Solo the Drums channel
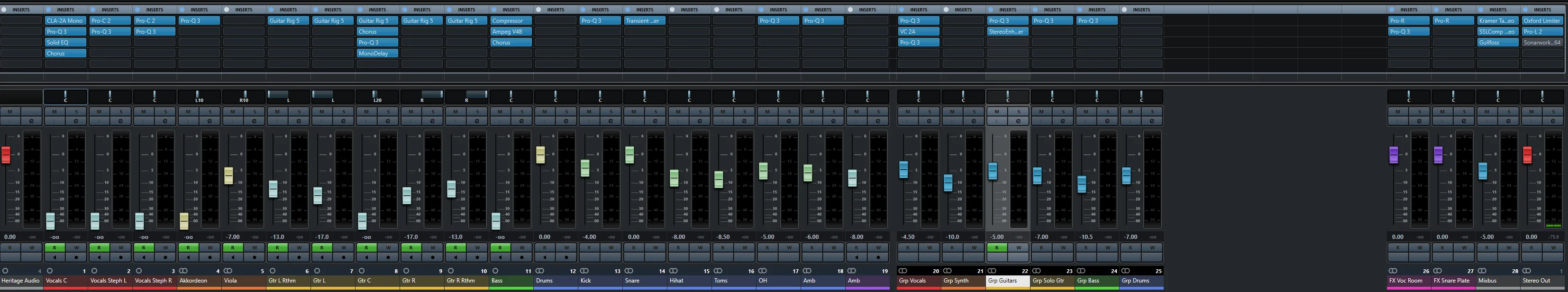This screenshot has width=1568, height=292. coord(566,111)
